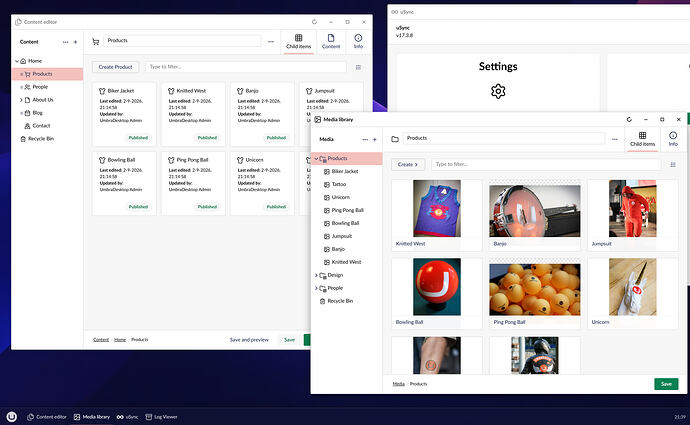
Task: Expand People folder in Media tree
Action: pos(316,288)
